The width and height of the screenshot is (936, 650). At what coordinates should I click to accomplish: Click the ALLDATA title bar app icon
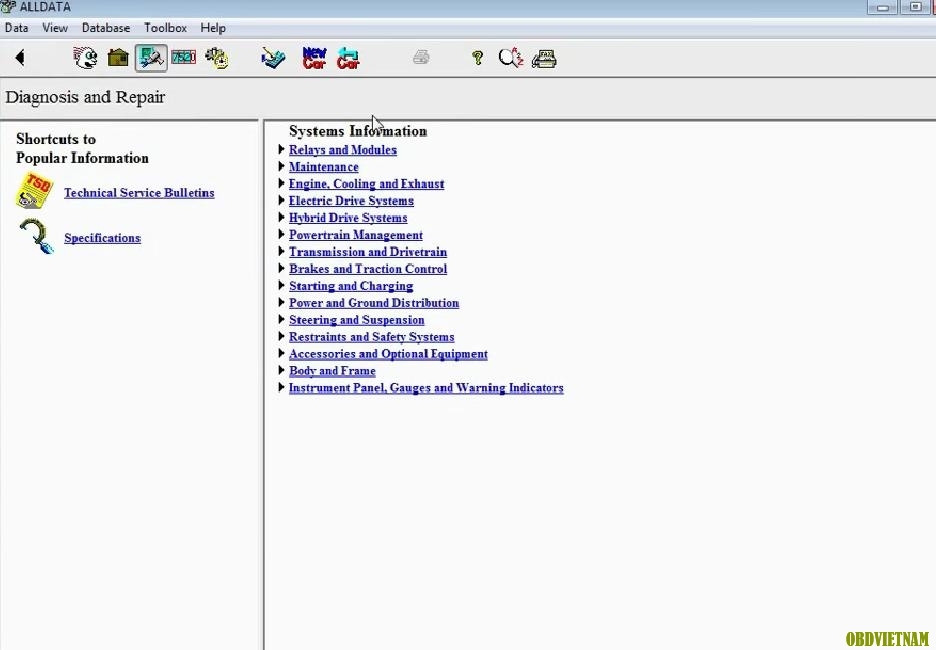coord(8,7)
